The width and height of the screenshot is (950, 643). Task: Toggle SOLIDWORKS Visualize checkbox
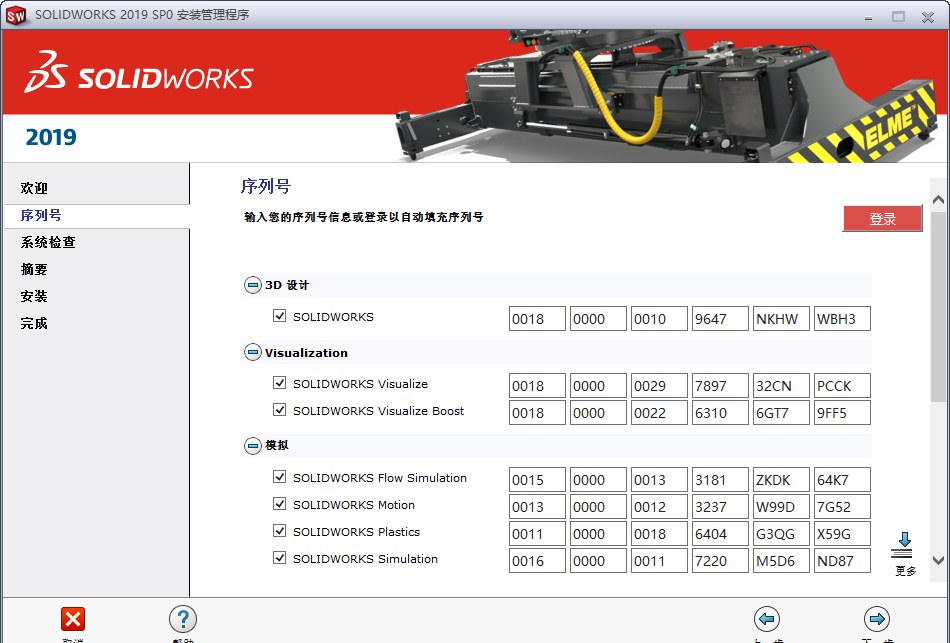pyautogui.click(x=279, y=383)
